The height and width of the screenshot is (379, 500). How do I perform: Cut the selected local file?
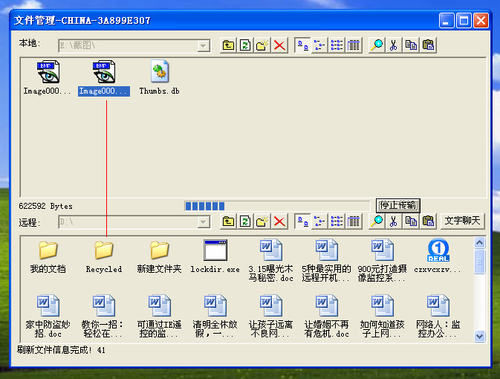click(394, 45)
